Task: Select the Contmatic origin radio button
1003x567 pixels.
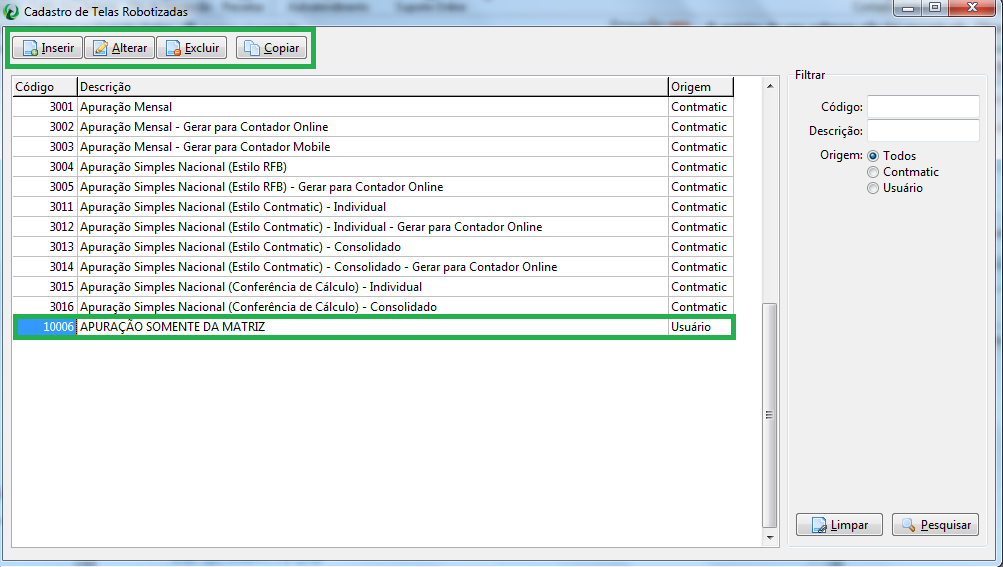Action: 873,172
